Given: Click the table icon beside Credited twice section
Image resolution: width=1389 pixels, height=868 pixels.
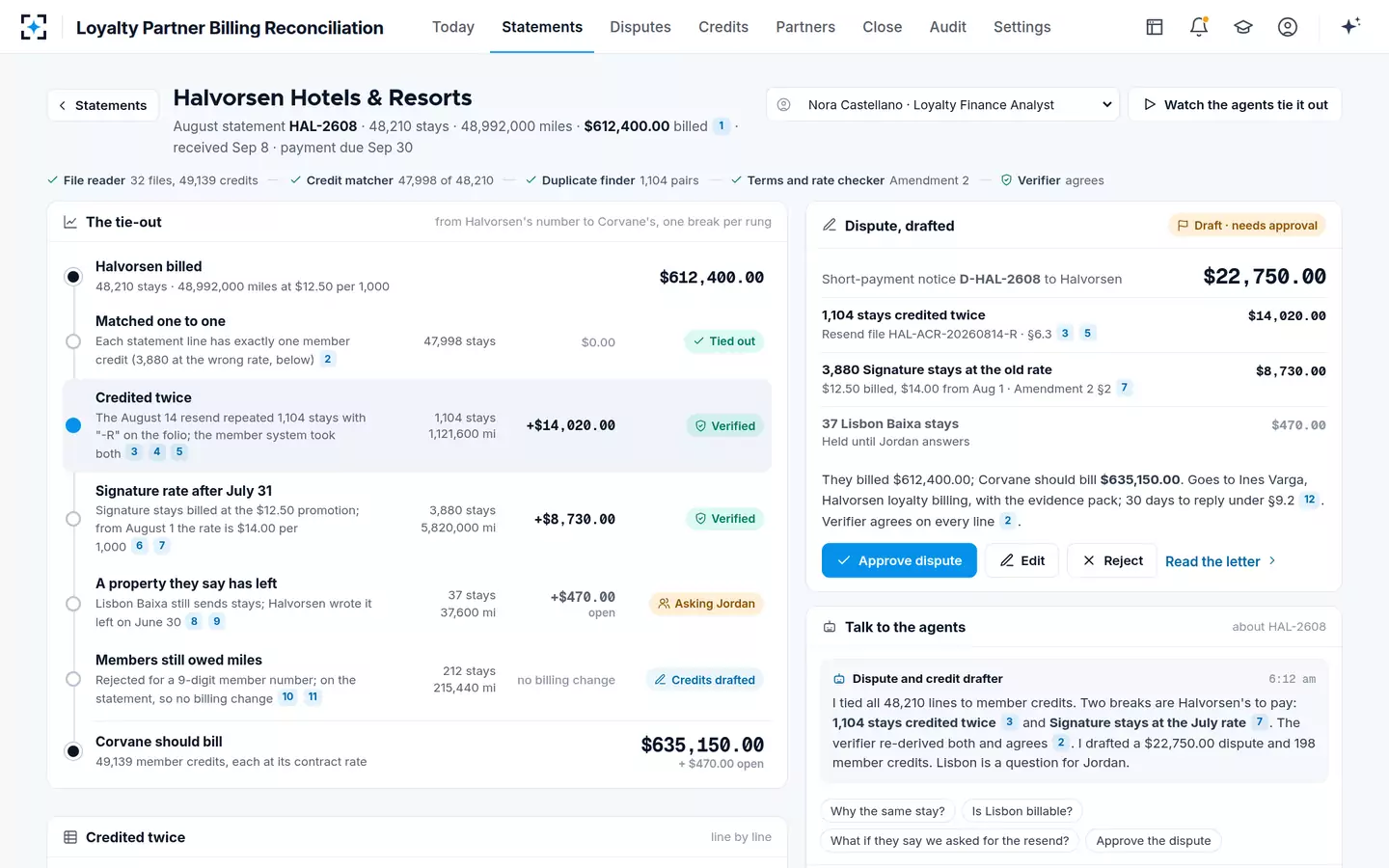Looking at the screenshot, I should pyautogui.click(x=70, y=837).
